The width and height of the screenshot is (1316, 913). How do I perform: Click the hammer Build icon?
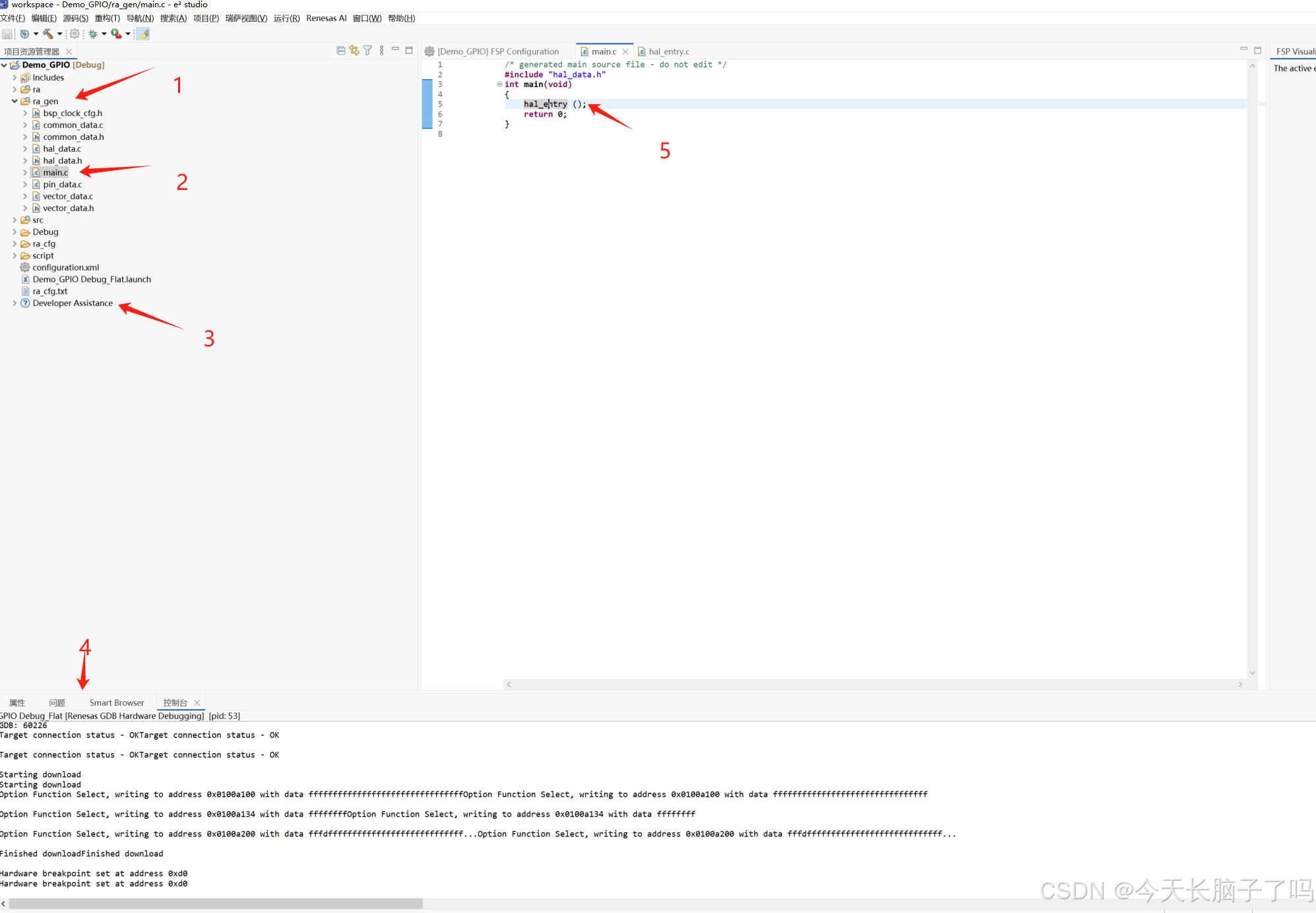point(48,34)
